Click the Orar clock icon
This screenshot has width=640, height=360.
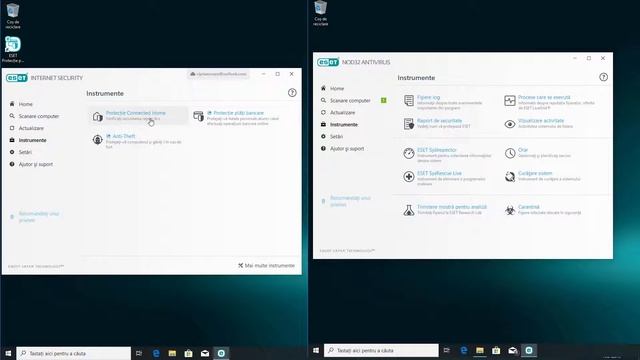tap(510, 153)
